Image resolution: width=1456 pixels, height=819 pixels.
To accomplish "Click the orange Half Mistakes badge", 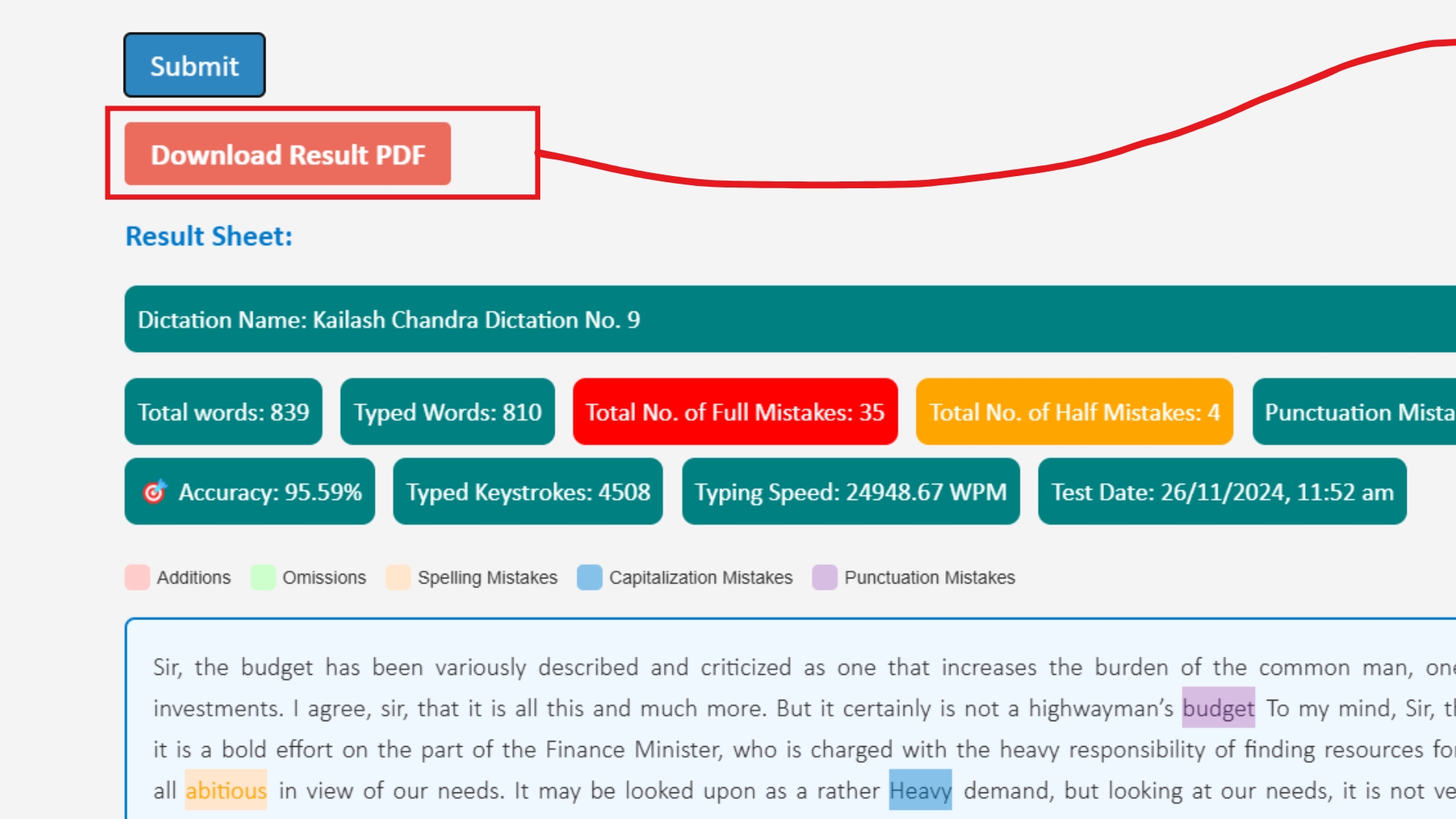I will (1074, 412).
